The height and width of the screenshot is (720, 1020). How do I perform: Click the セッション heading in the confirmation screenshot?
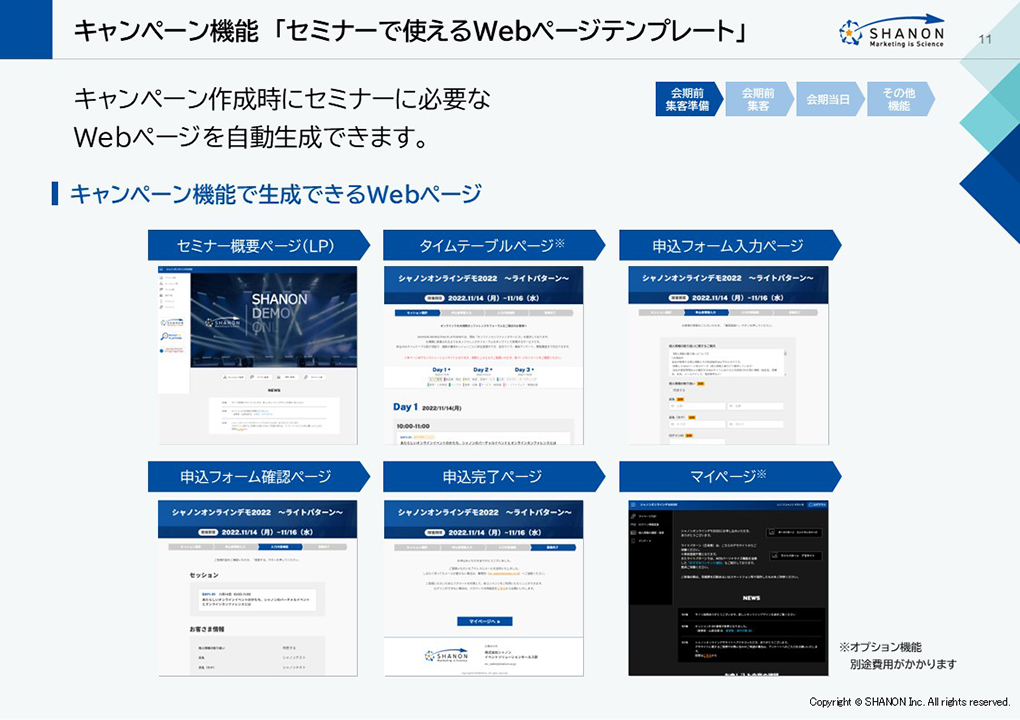(204, 575)
